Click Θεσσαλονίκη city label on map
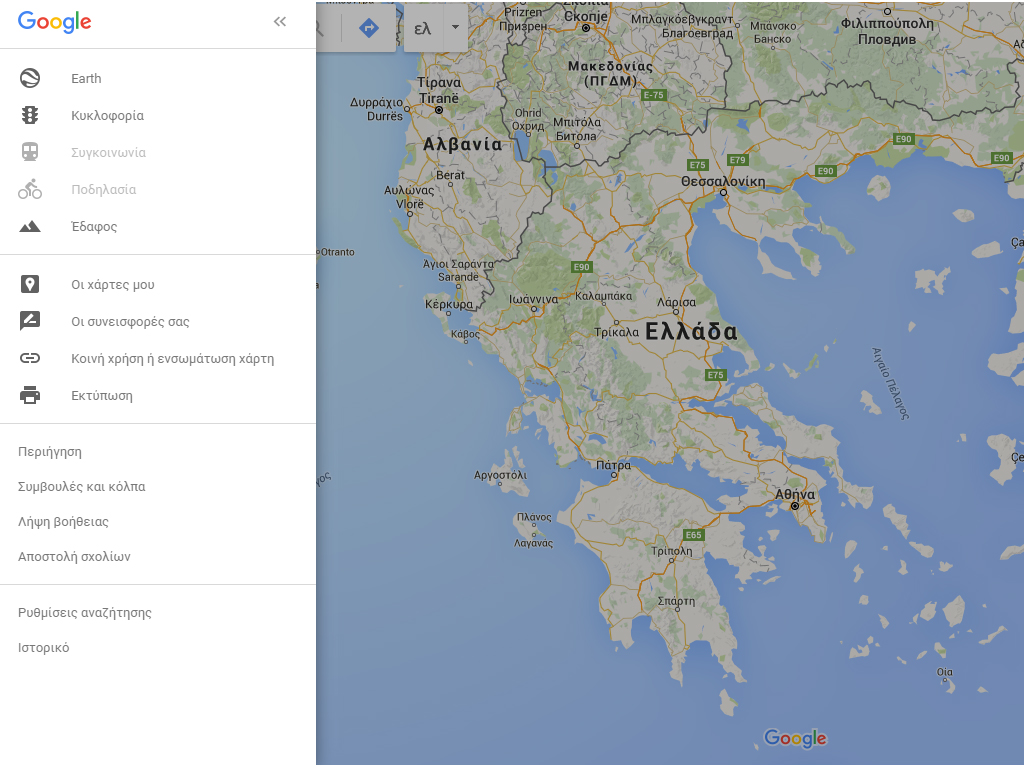1024x768 pixels. [723, 181]
